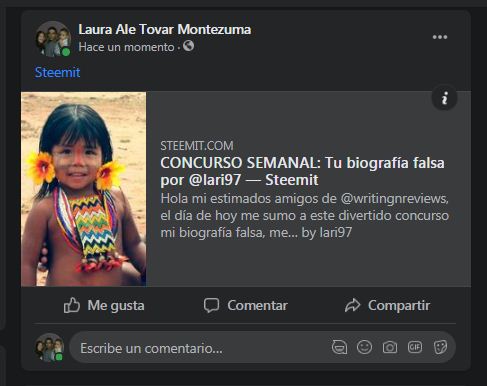Open the CONCURSO SEMANAL article title
487x386 pixels.
(x=302, y=171)
